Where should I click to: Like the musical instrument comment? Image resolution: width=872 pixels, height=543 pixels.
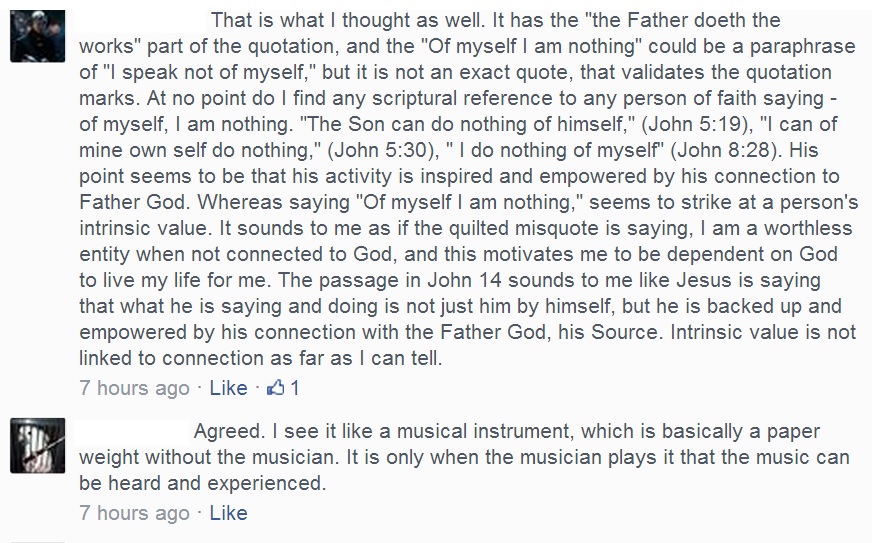click(x=228, y=513)
